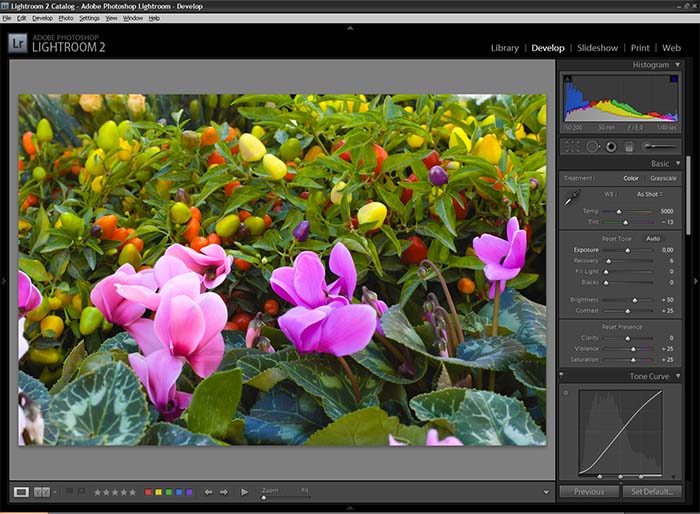Select the Graduated Filter tool
Viewport: 700px width, 514px height.
(x=629, y=146)
